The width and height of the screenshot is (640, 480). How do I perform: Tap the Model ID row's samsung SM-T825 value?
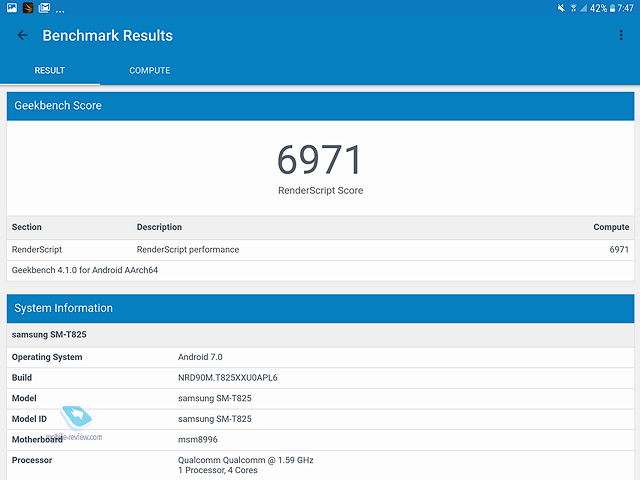click(x=215, y=419)
